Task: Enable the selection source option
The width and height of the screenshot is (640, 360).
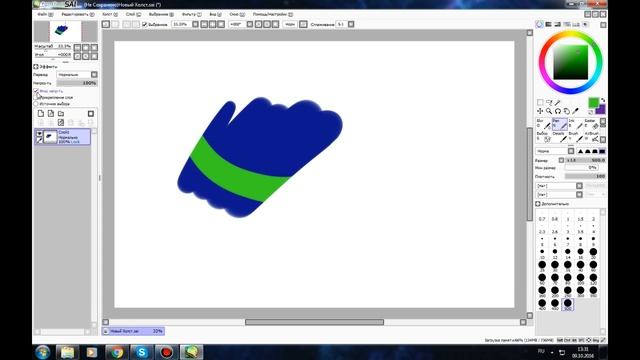Action: (x=36, y=104)
